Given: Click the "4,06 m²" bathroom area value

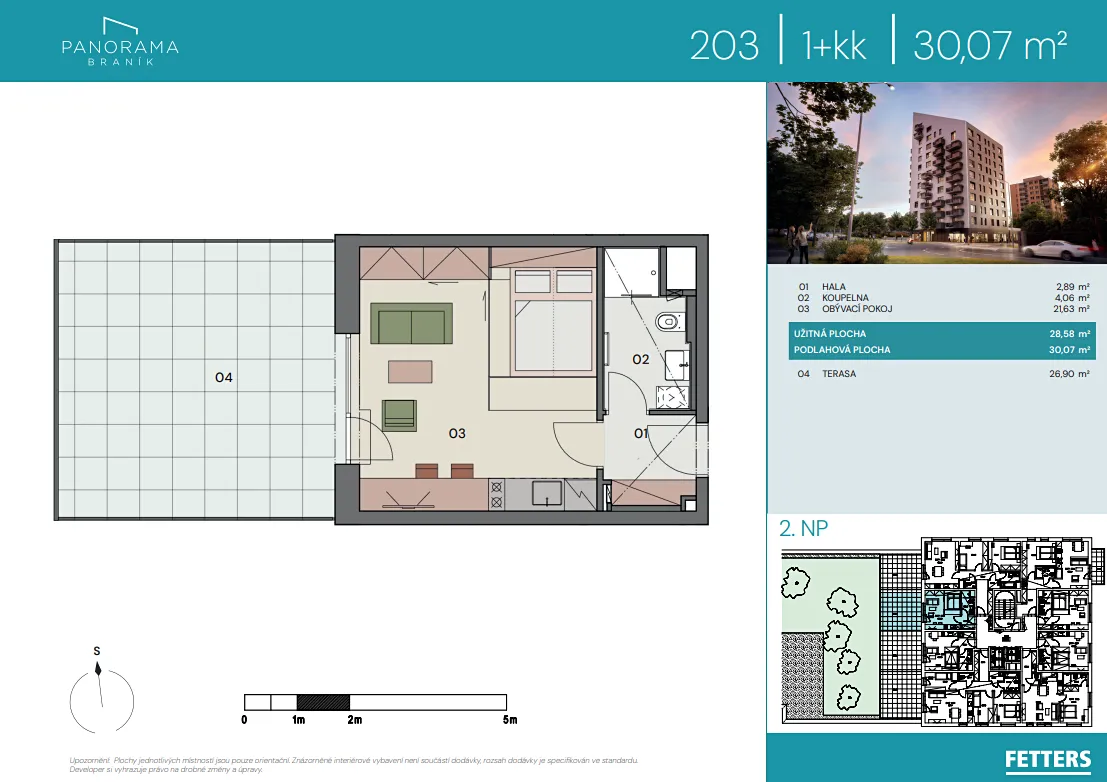Looking at the screenshot, I should click(1072, 298).
